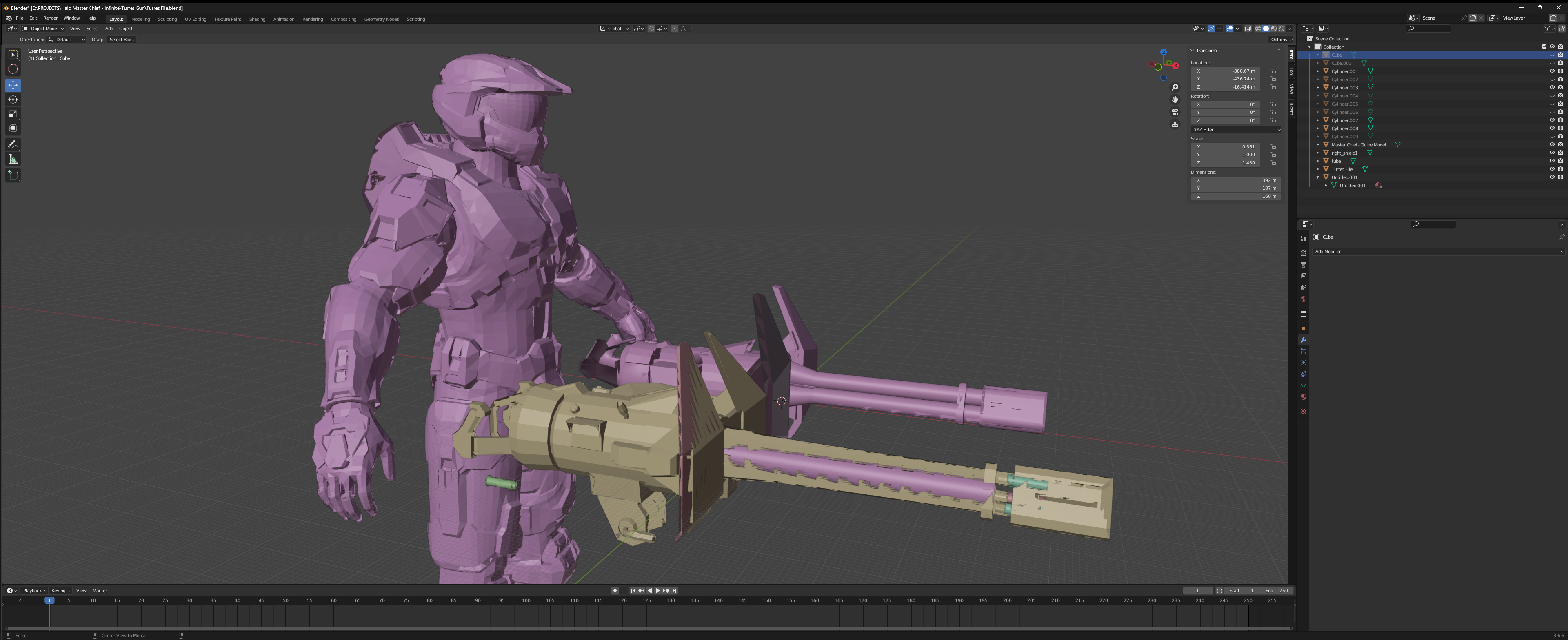Open the Physics properties tab
The height and width of the screenshot is (640, 1568).
1303,363
